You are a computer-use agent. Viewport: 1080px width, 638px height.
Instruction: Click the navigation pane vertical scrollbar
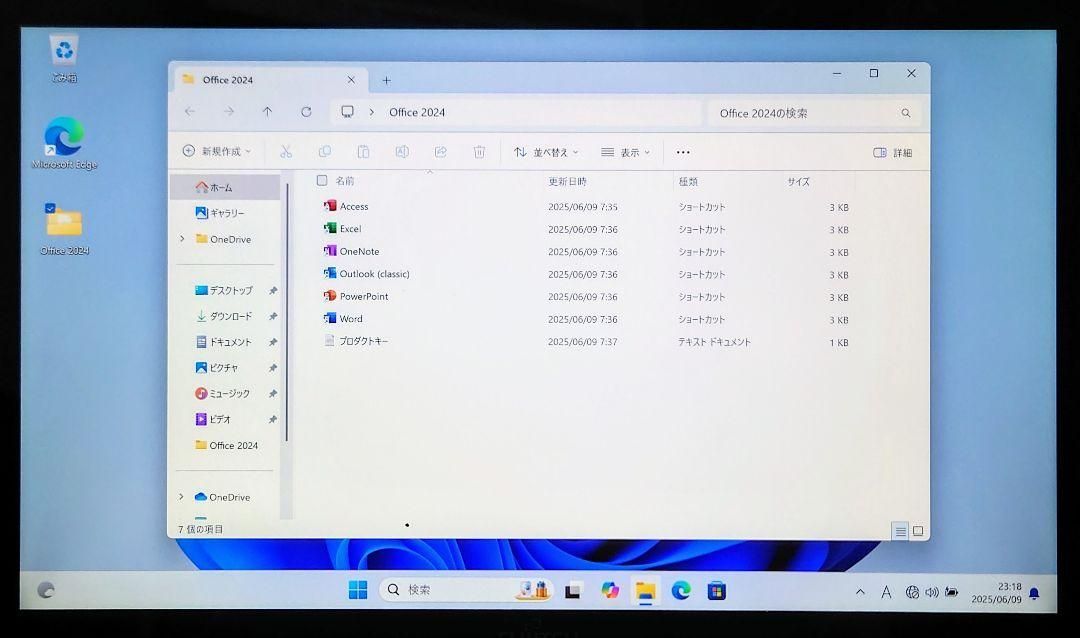click(x=287, y=310)
